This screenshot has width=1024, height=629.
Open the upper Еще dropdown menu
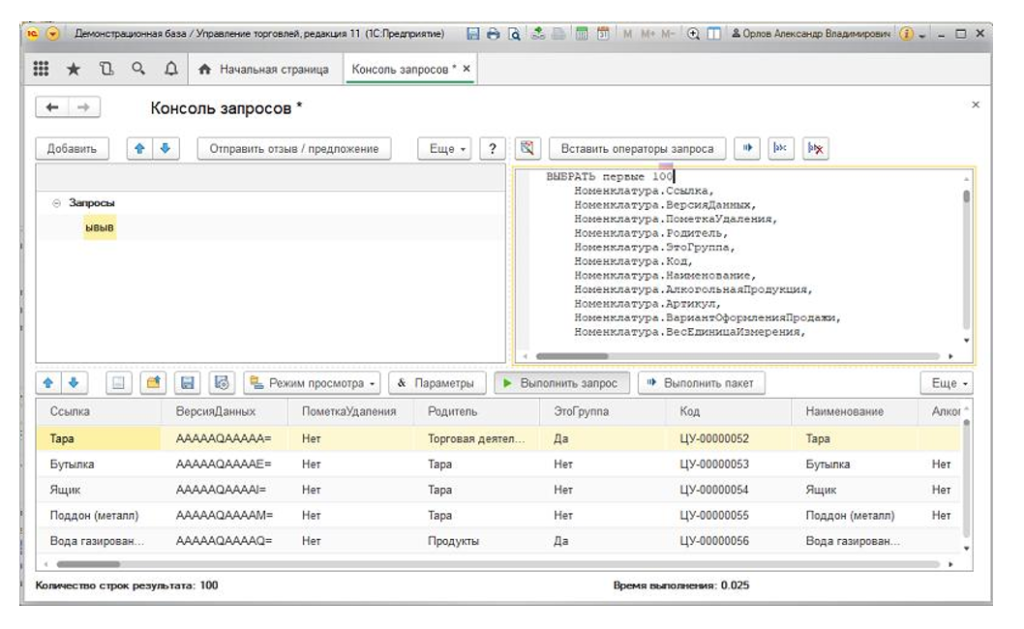point(447,149)
